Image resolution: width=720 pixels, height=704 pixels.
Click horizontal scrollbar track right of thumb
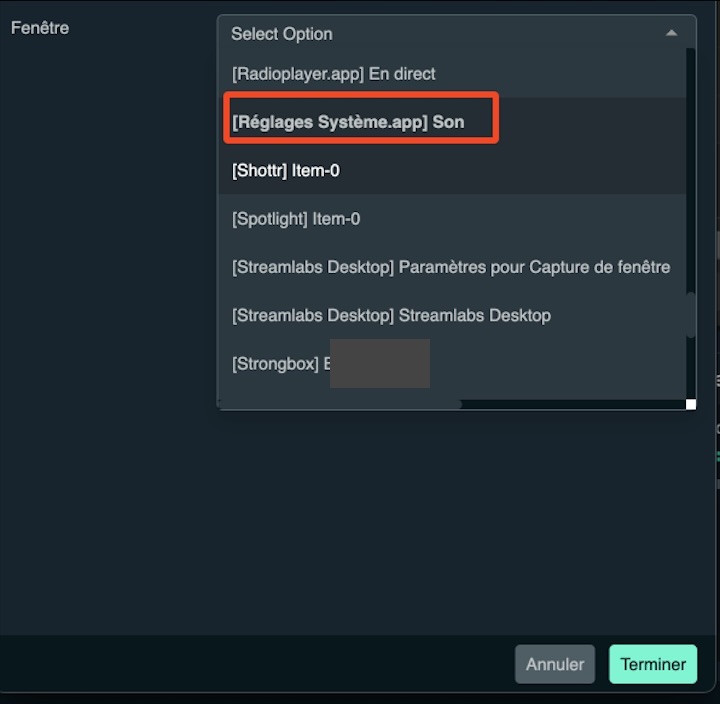(x=570, y=405)
